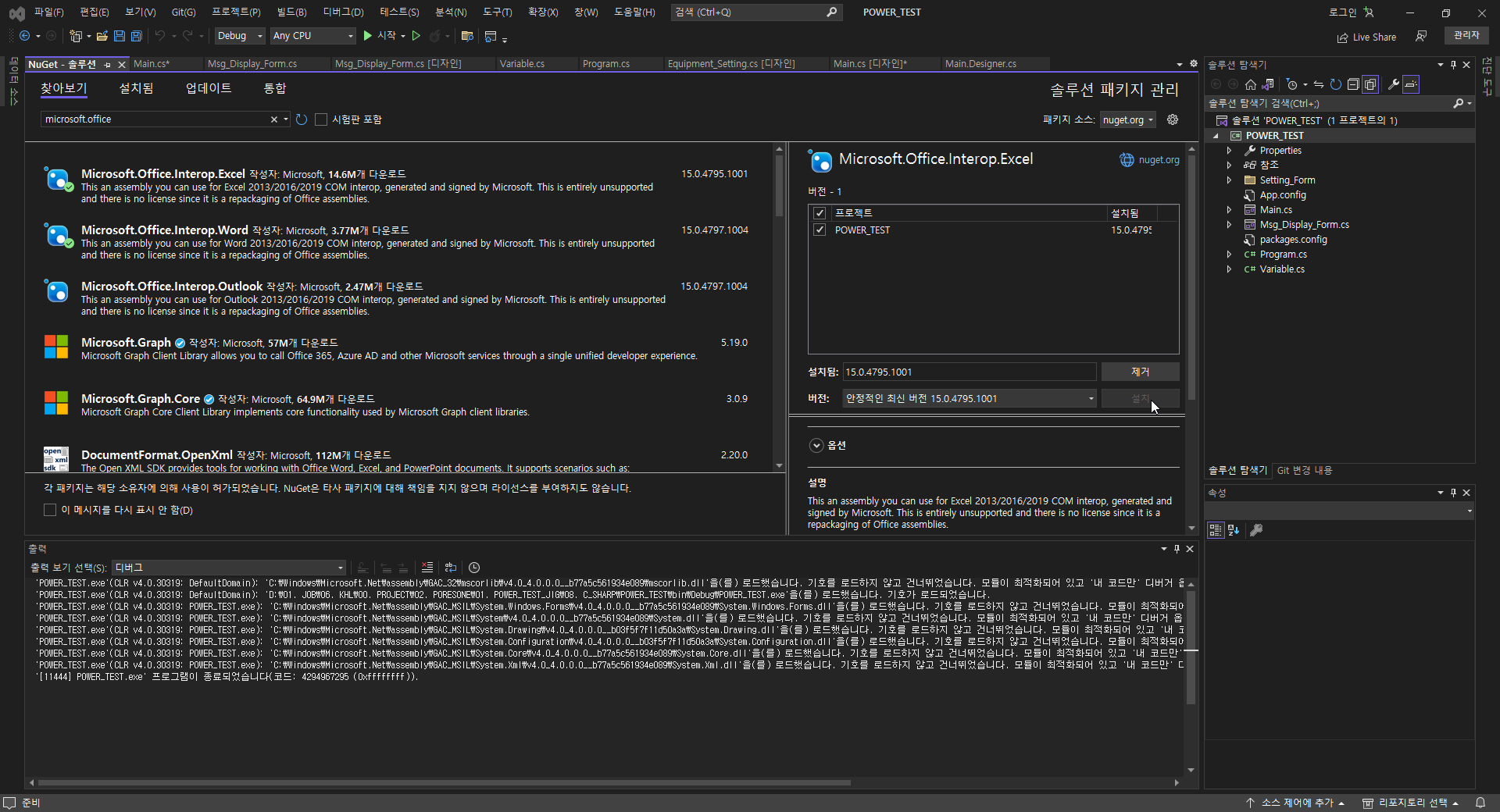Click the 시작 start debugging button
Viewport: 1500px width, 812px height.
[380, 36]
